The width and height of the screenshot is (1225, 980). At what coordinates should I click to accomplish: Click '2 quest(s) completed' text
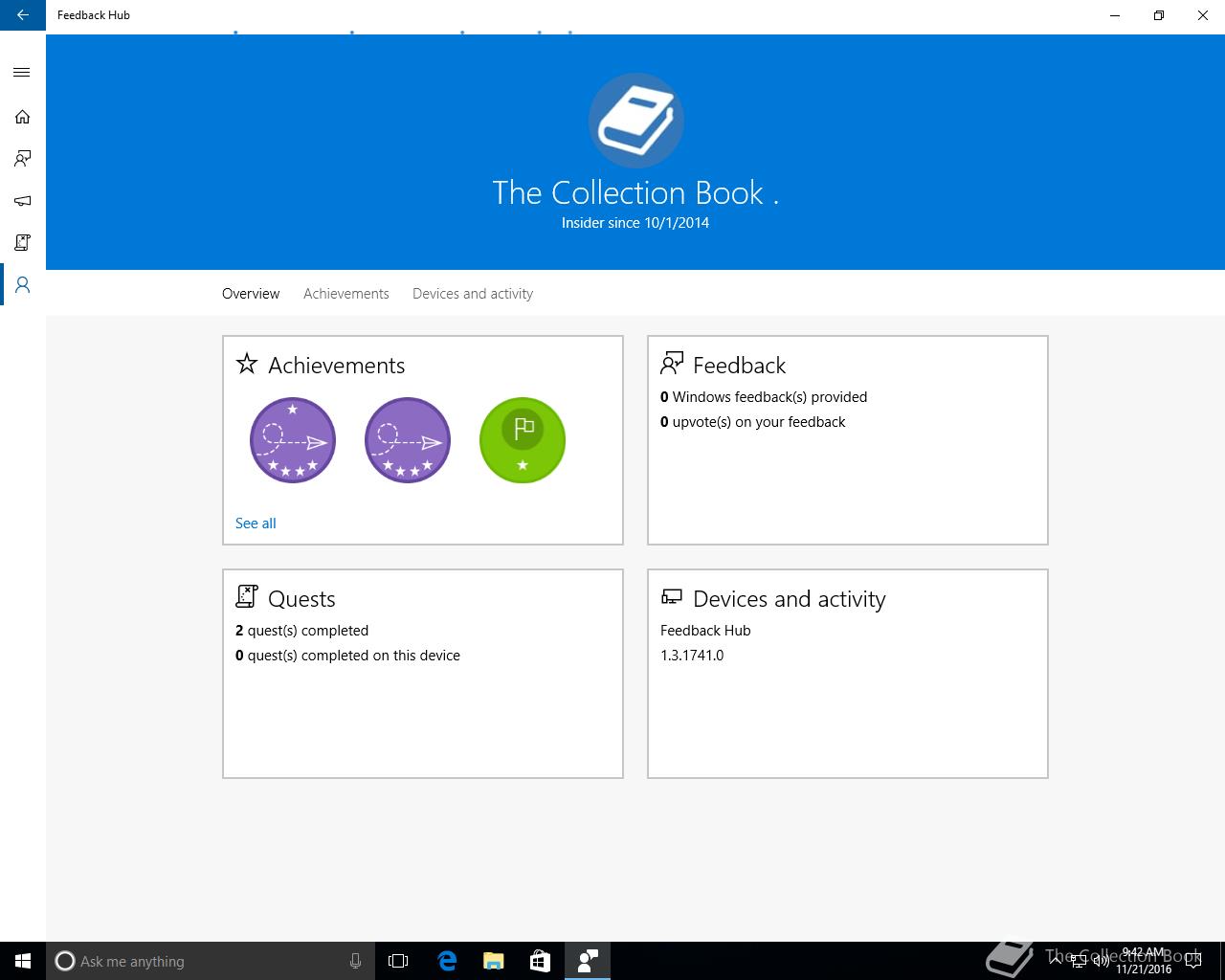(x=301, y=631)
